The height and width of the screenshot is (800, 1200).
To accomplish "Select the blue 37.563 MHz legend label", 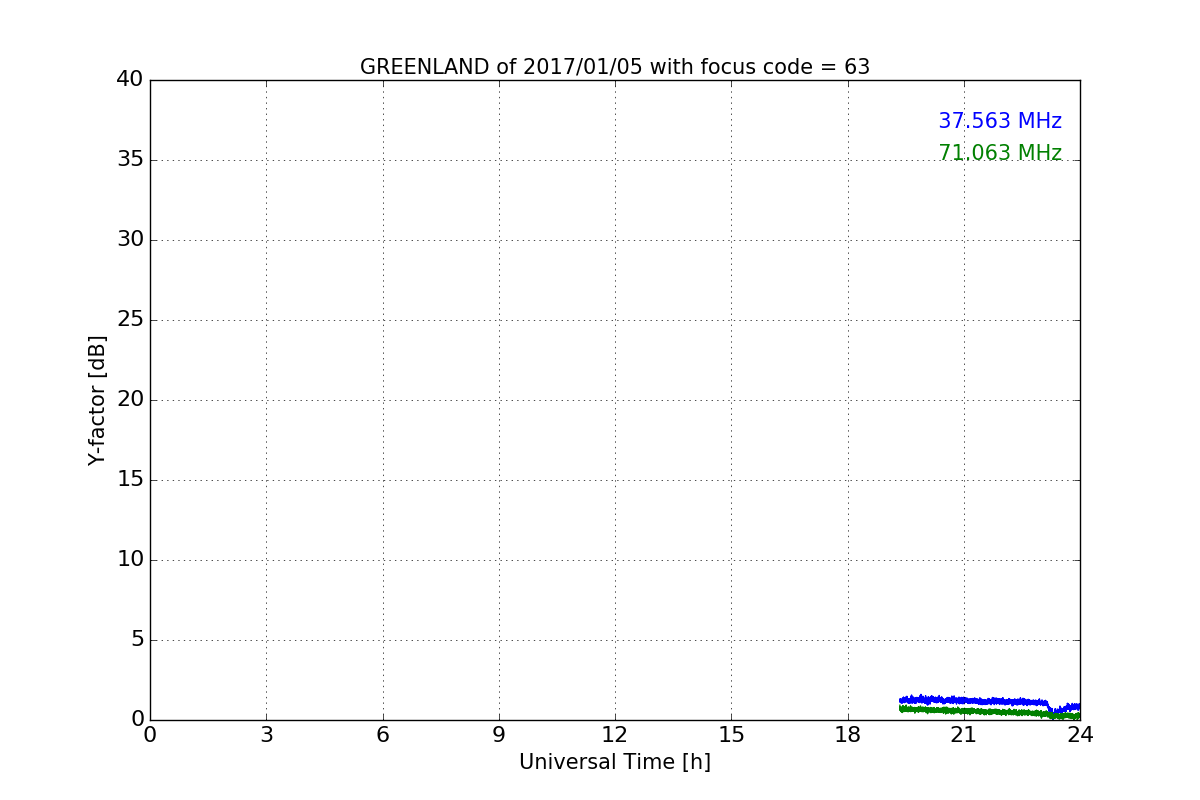I will click(x=1000, y=121).
